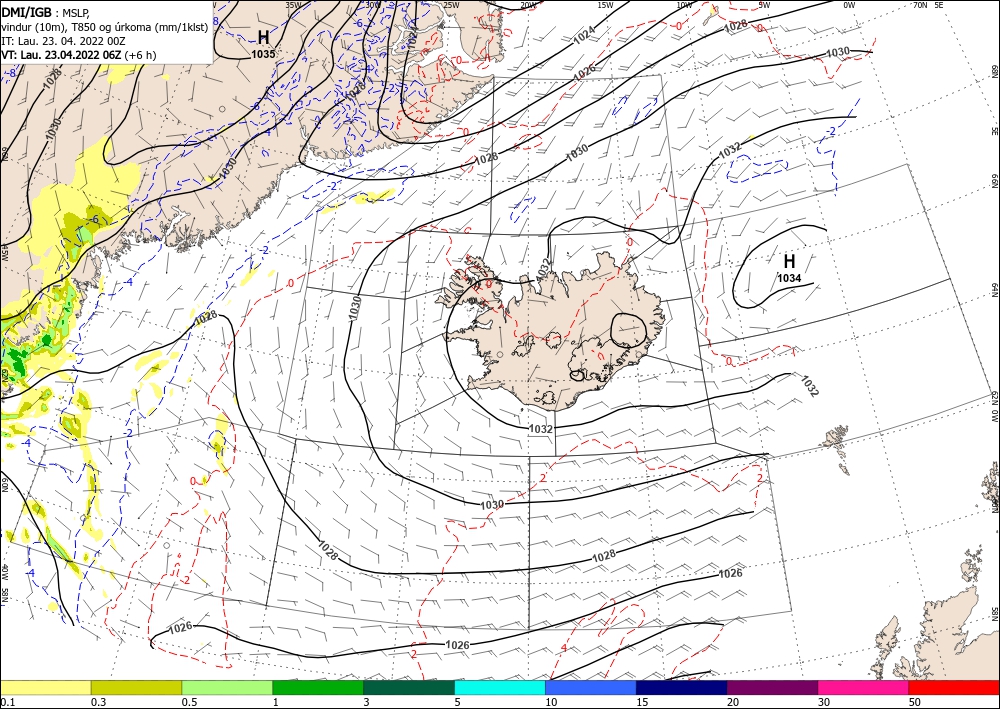Click the '1034' pressure value east of Iceland
Screen dimensions: 1000x709
[x=789, y=277]
